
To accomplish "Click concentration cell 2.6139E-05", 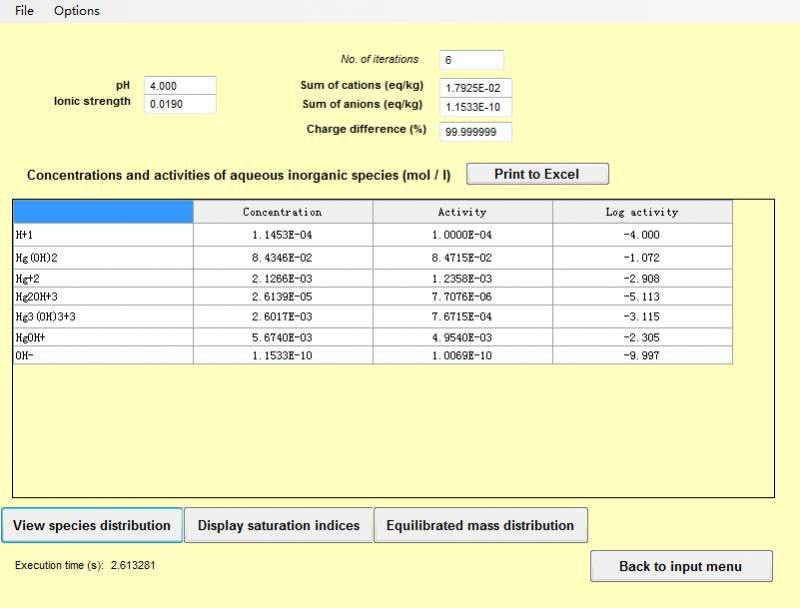I will pyautogui.click(x=283, y=296).
